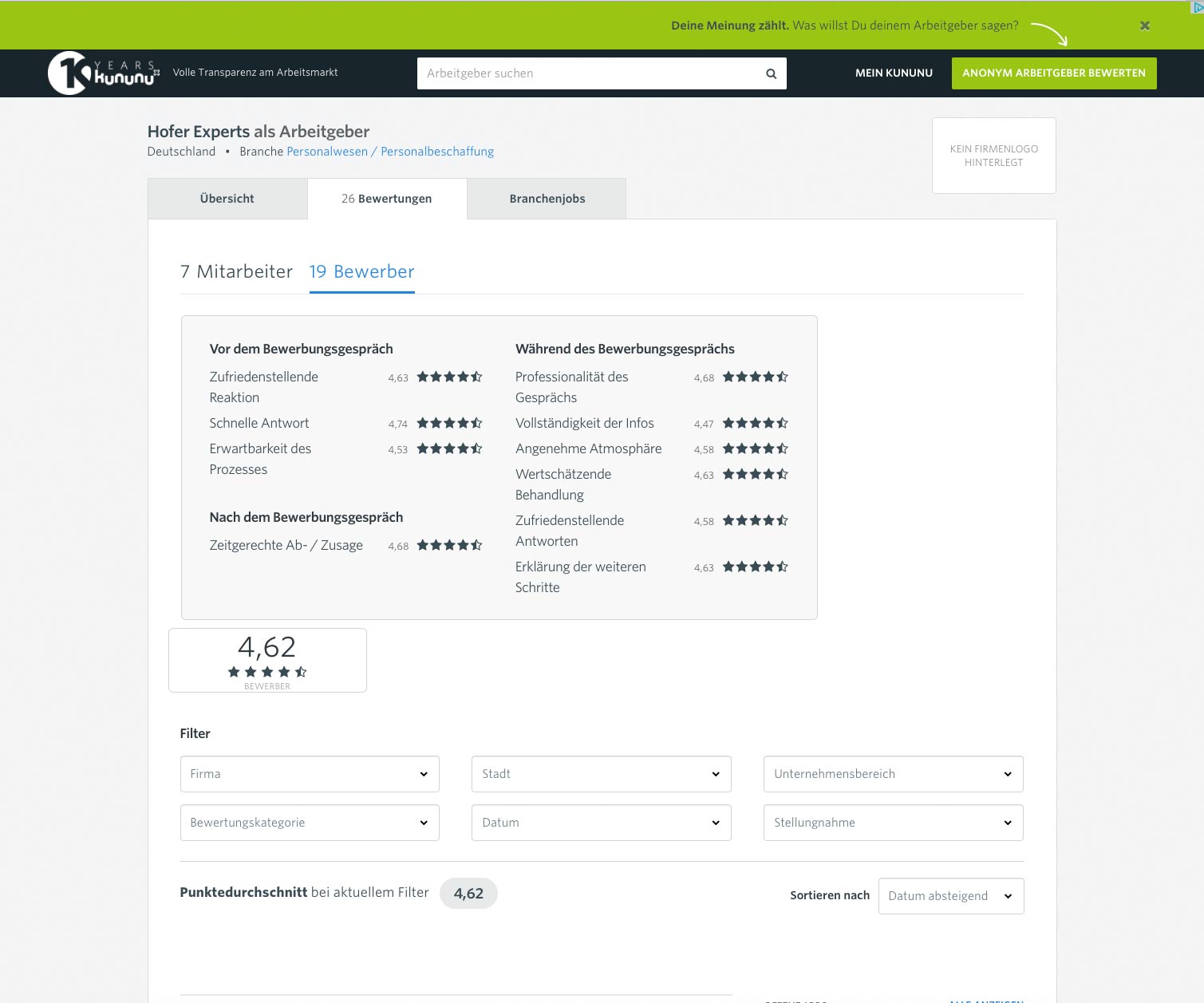The image size is (1204, 1003).
Task: Click the kununu logo in the header
Action: (104, 73)
